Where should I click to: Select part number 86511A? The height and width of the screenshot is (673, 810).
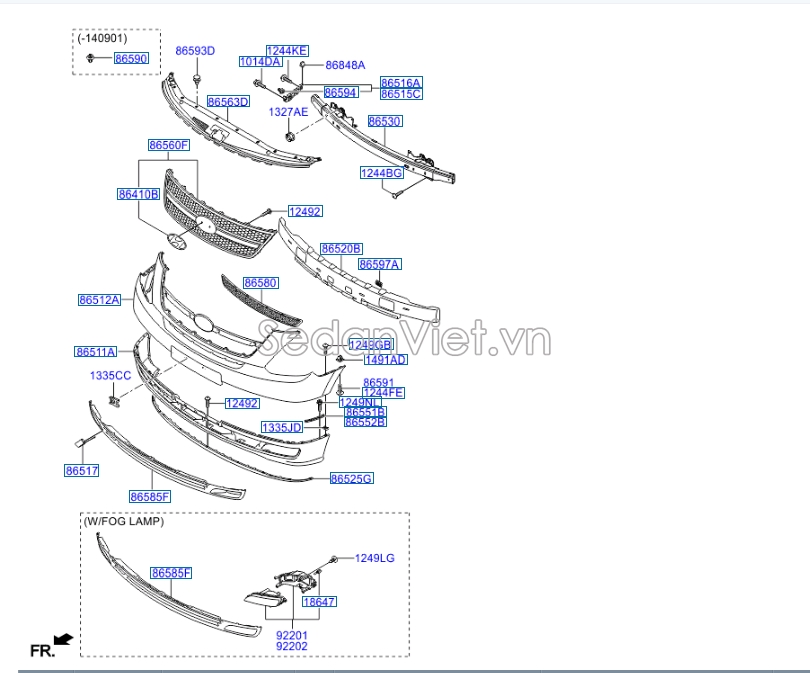coord(96,351)
